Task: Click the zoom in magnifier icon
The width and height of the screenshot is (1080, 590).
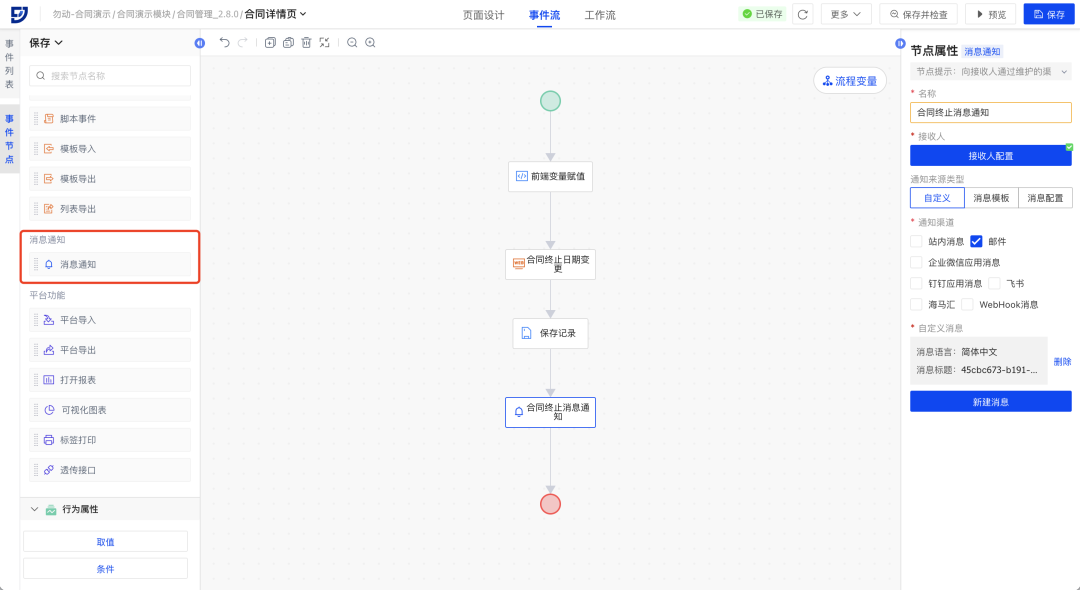Action: 370,43
